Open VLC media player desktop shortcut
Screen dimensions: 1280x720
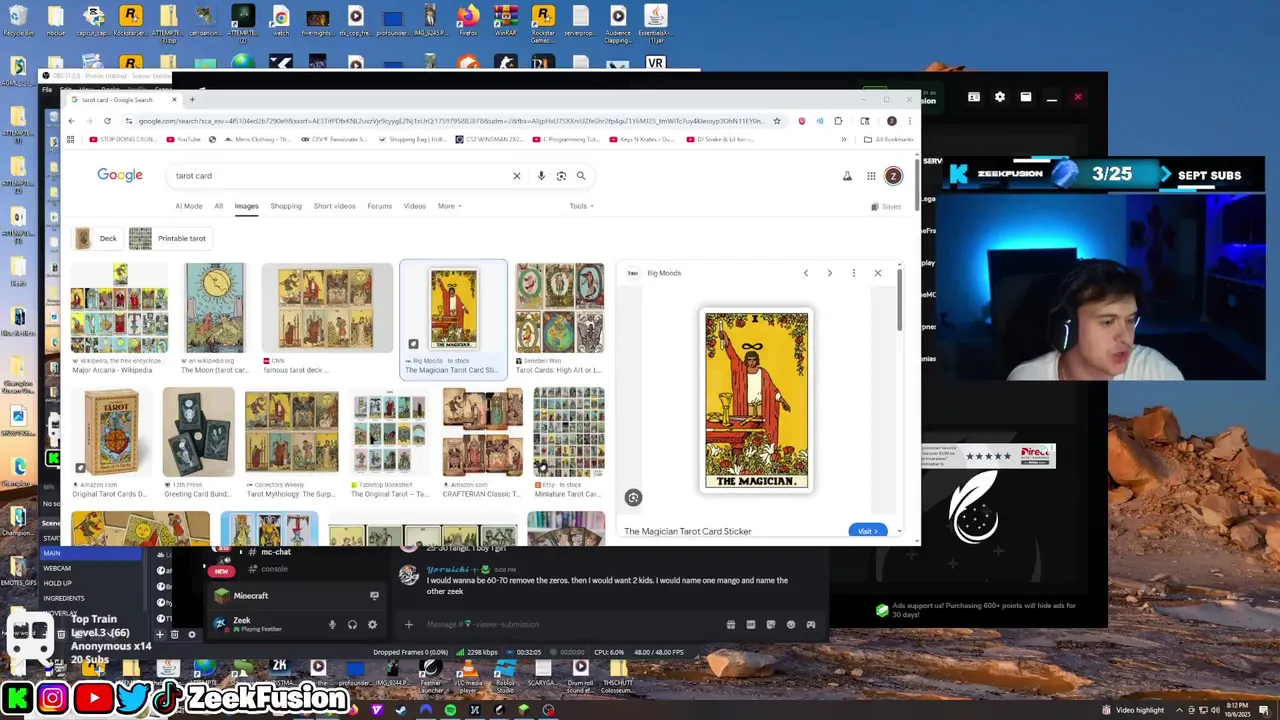(467, 675)
